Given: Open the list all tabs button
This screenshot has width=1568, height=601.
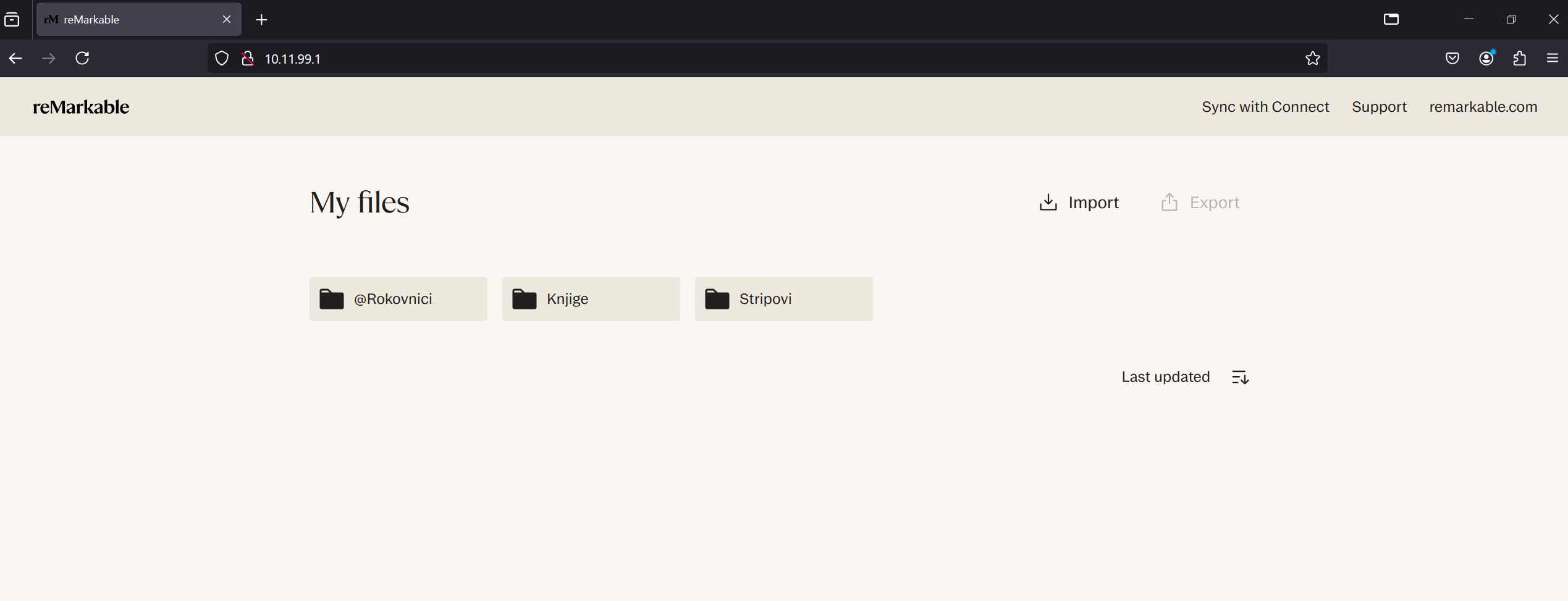Looking at the screenshot, I should point(12,20).
